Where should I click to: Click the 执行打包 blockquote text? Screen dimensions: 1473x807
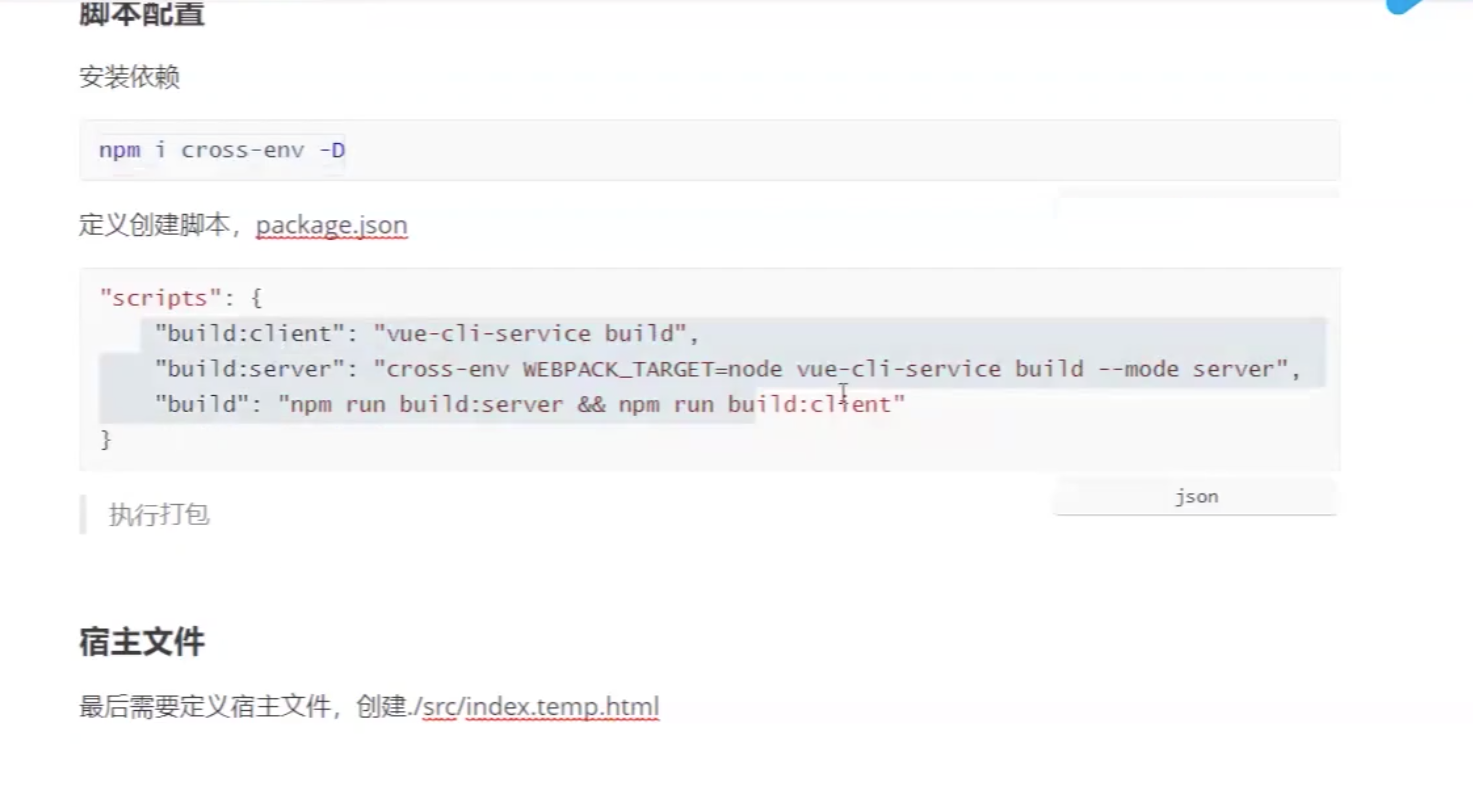[159, 515]
